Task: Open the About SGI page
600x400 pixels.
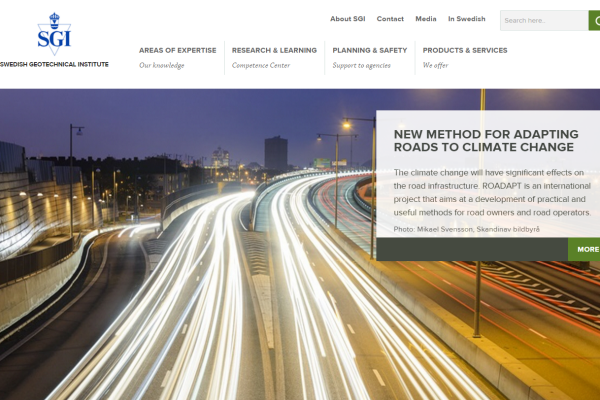Action: 347,19
